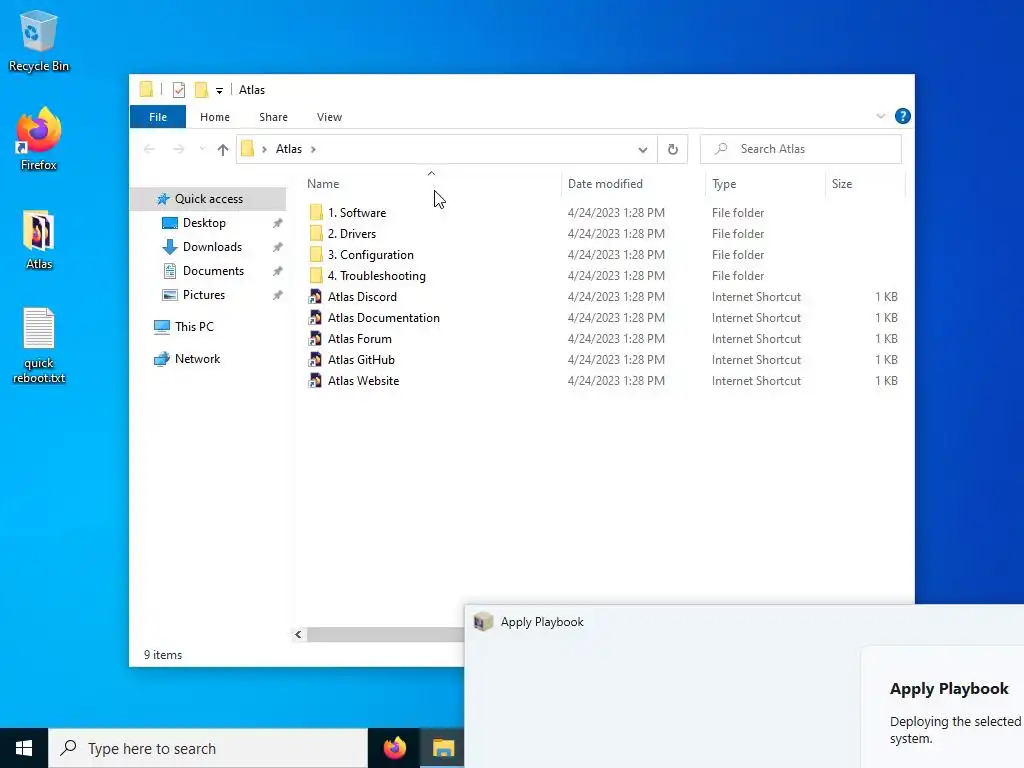Select Documents in the navigation pane
This screenshot has height=768, width=1024.
click(x=213, y=271)
